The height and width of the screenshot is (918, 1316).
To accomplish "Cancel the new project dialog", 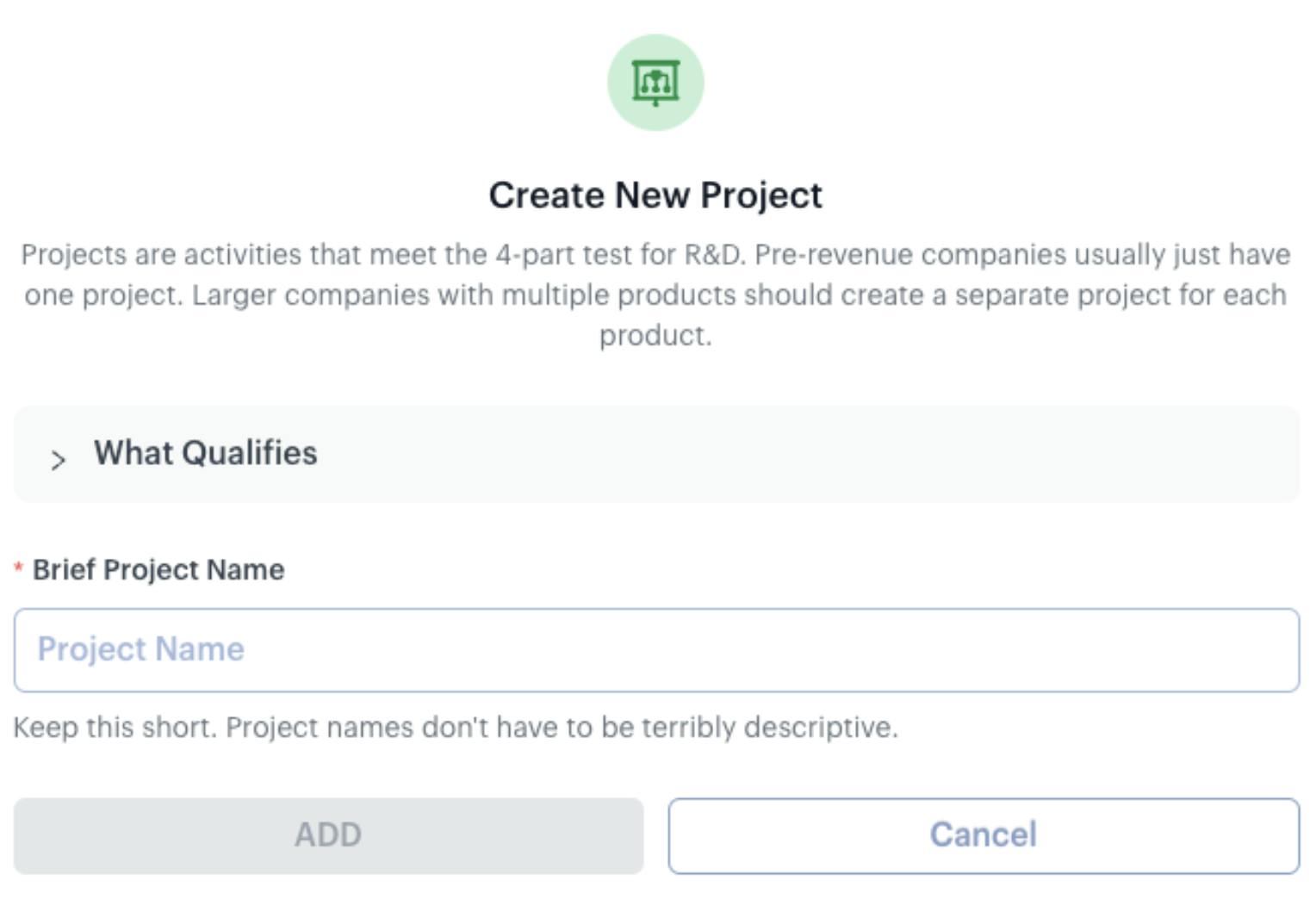I will 984,835.
